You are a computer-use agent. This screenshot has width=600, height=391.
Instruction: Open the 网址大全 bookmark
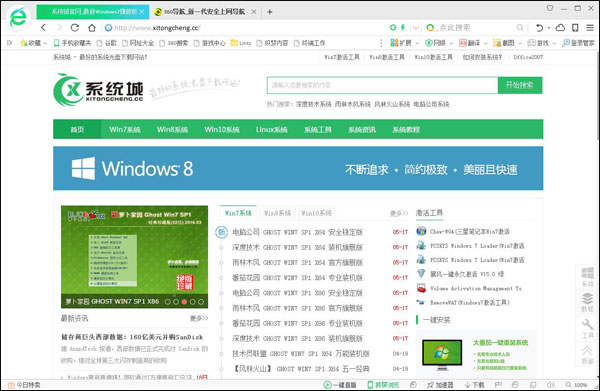pyautogui.click(x=138, y=43)
